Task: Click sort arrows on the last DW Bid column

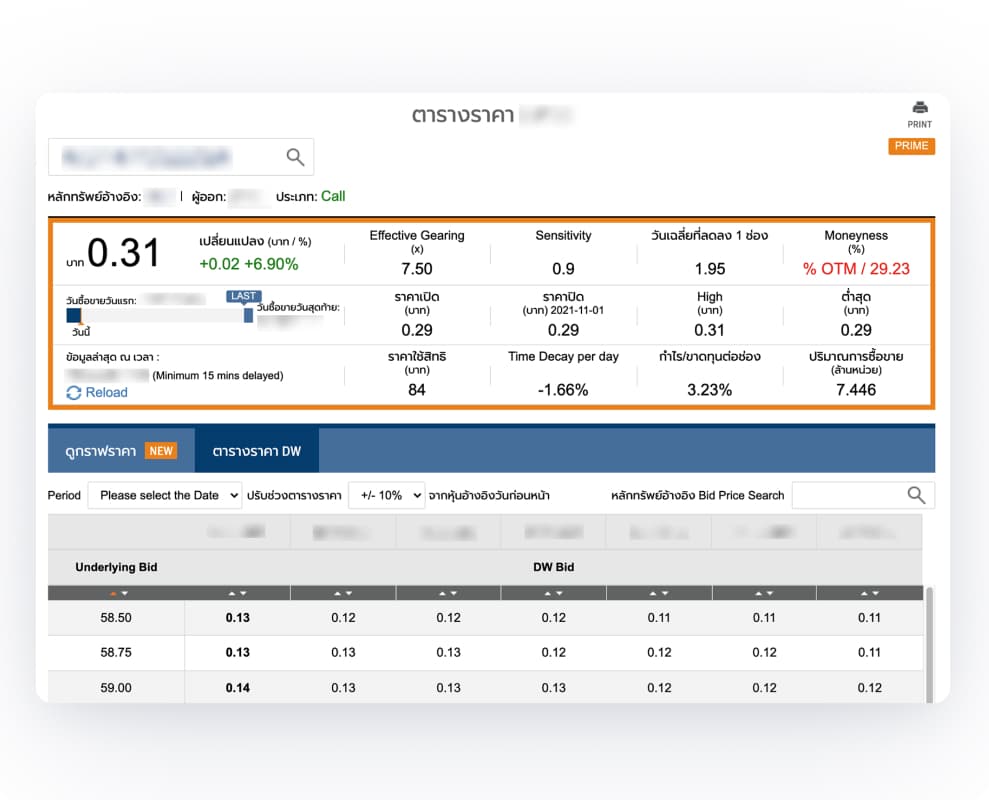Action: pyautogui.click(x=868, y=593)
